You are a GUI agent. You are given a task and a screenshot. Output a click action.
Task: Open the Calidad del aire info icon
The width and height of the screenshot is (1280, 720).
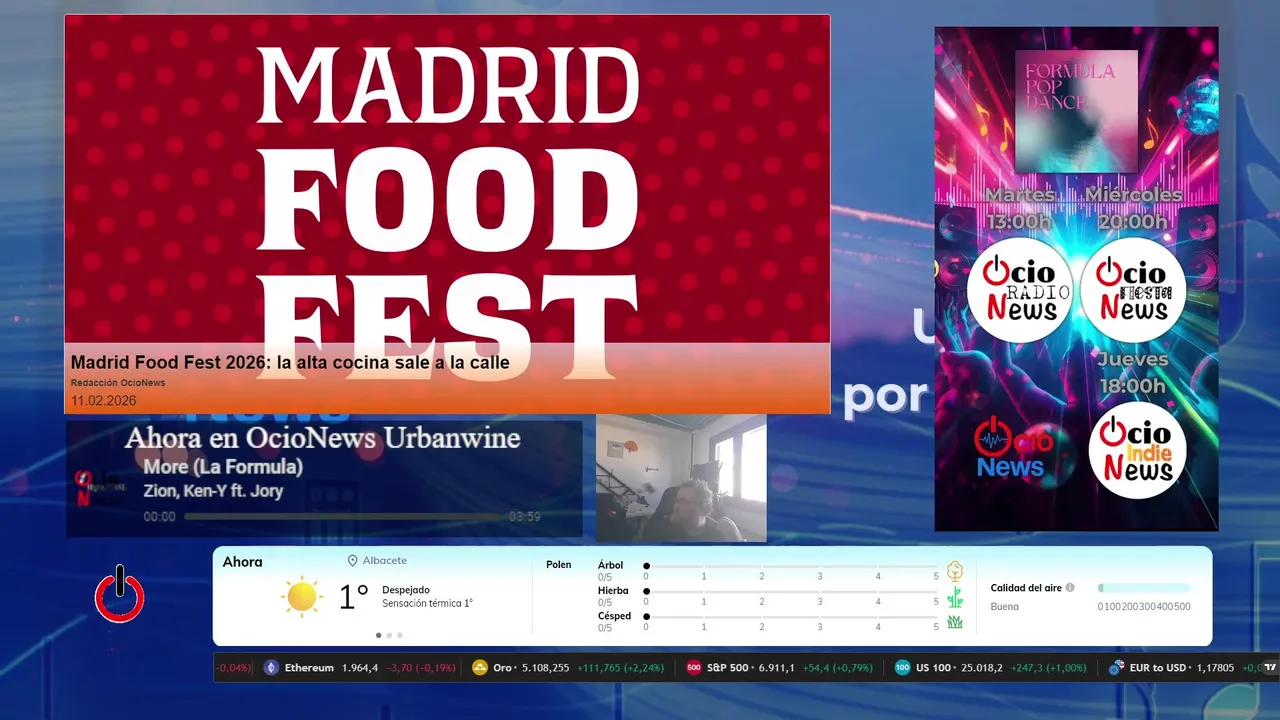(1070, 588)
